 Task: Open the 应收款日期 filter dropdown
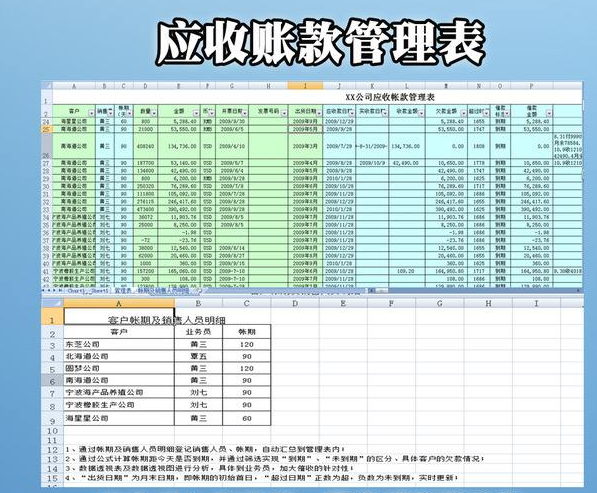point(351,113)
